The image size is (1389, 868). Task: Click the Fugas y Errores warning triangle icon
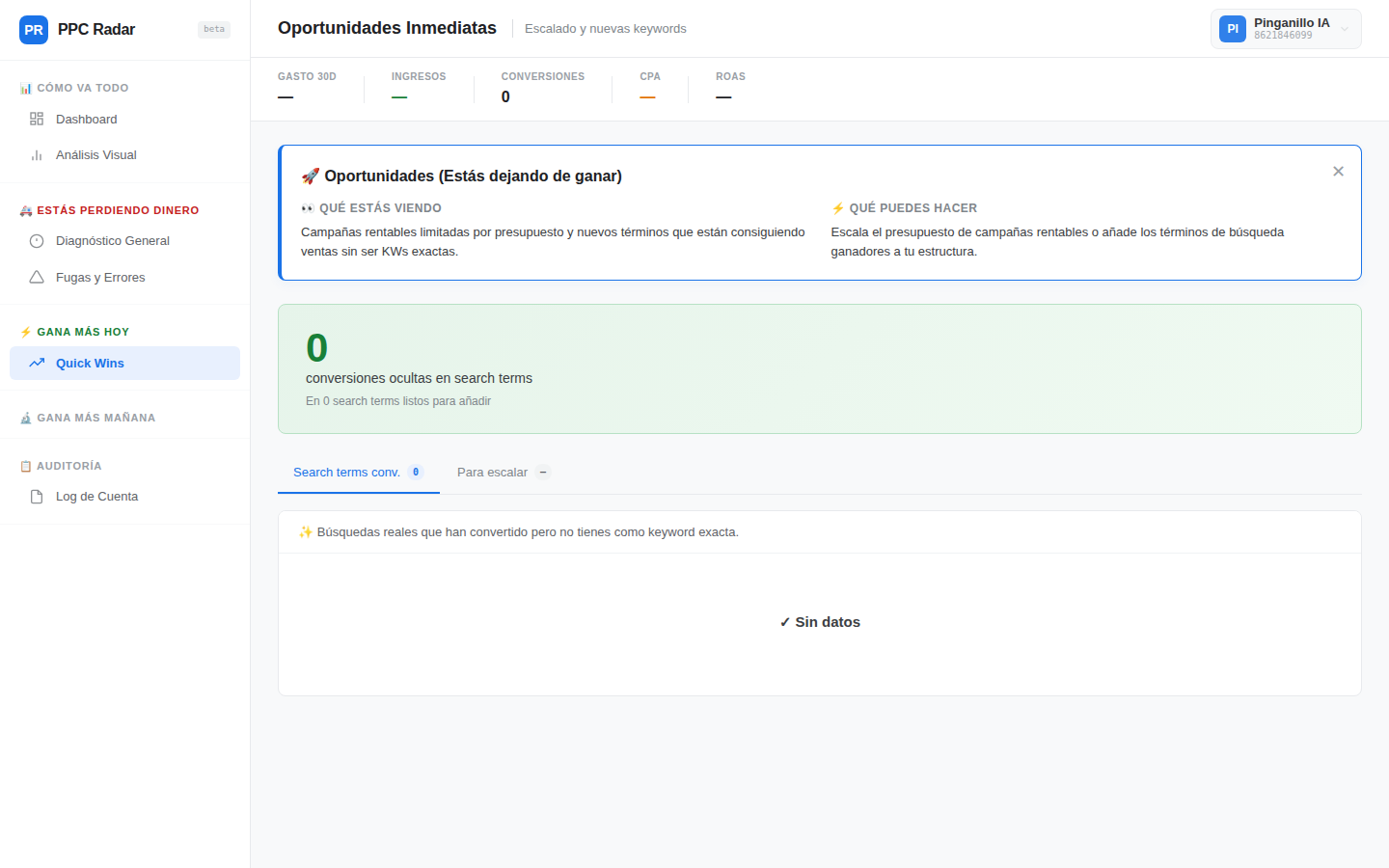(37, 278)
